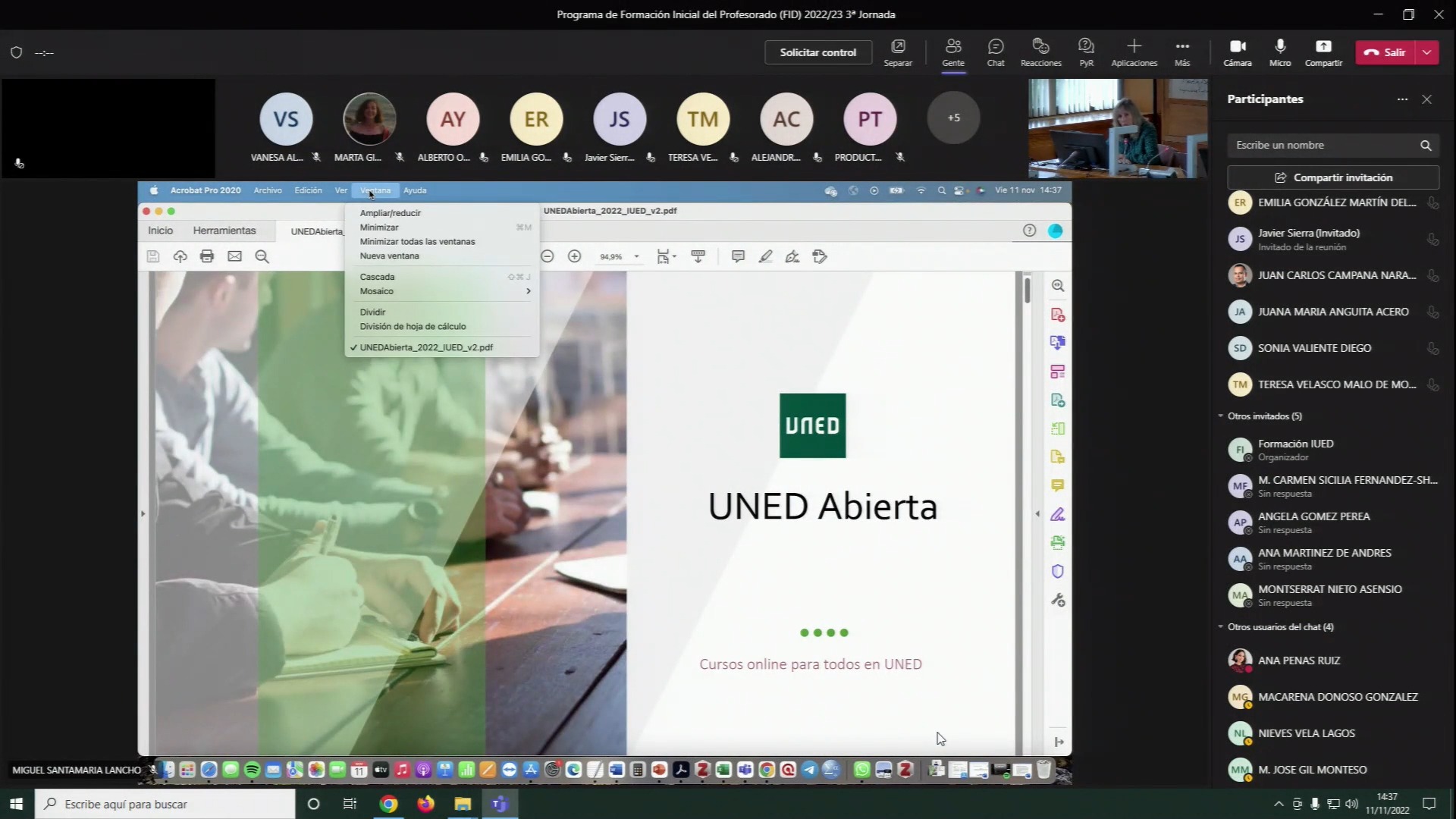
Task: Click the presenter video thumbnail
Action: click(1118, 128)
